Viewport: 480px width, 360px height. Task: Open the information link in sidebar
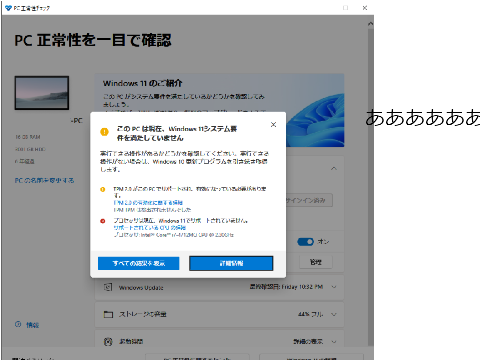tap(33, 325)
